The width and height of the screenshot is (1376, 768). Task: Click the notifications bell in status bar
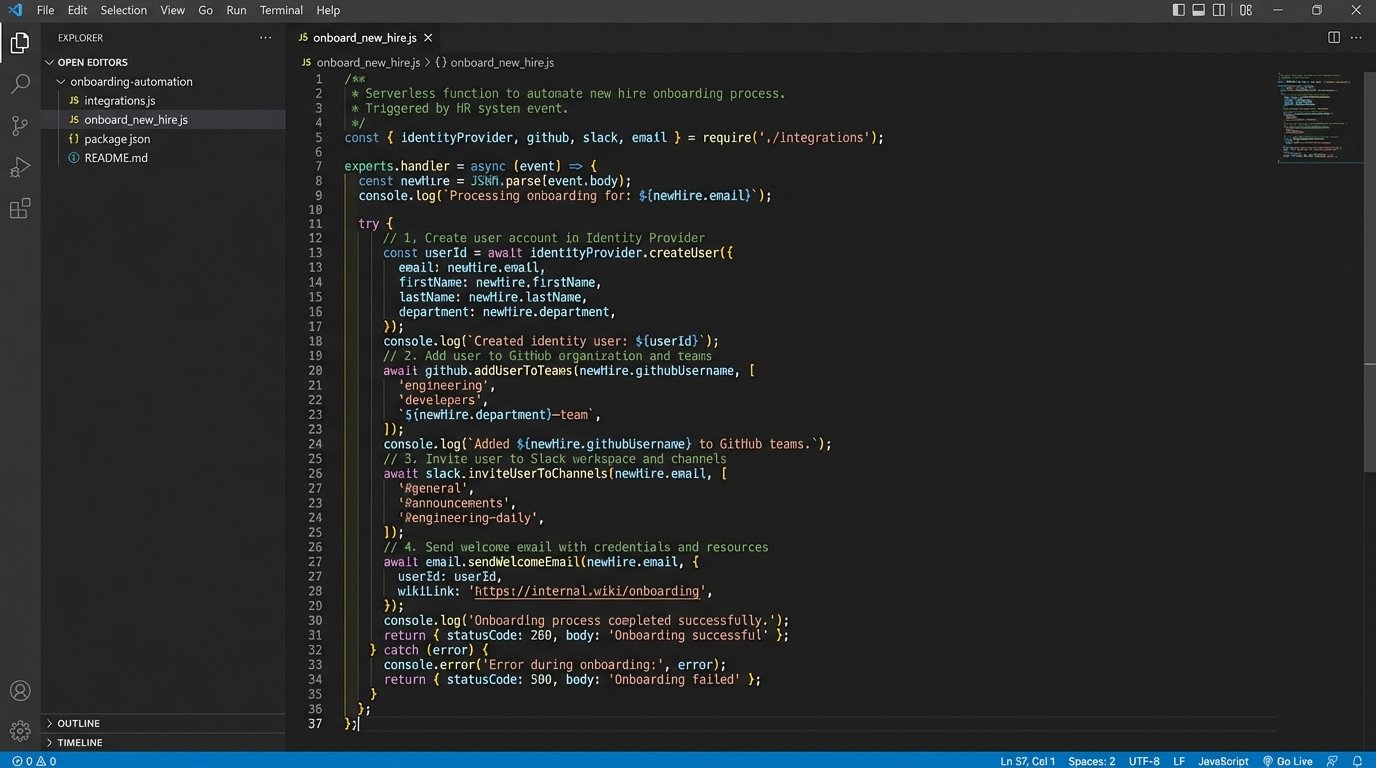click(x=1357, y=761)
